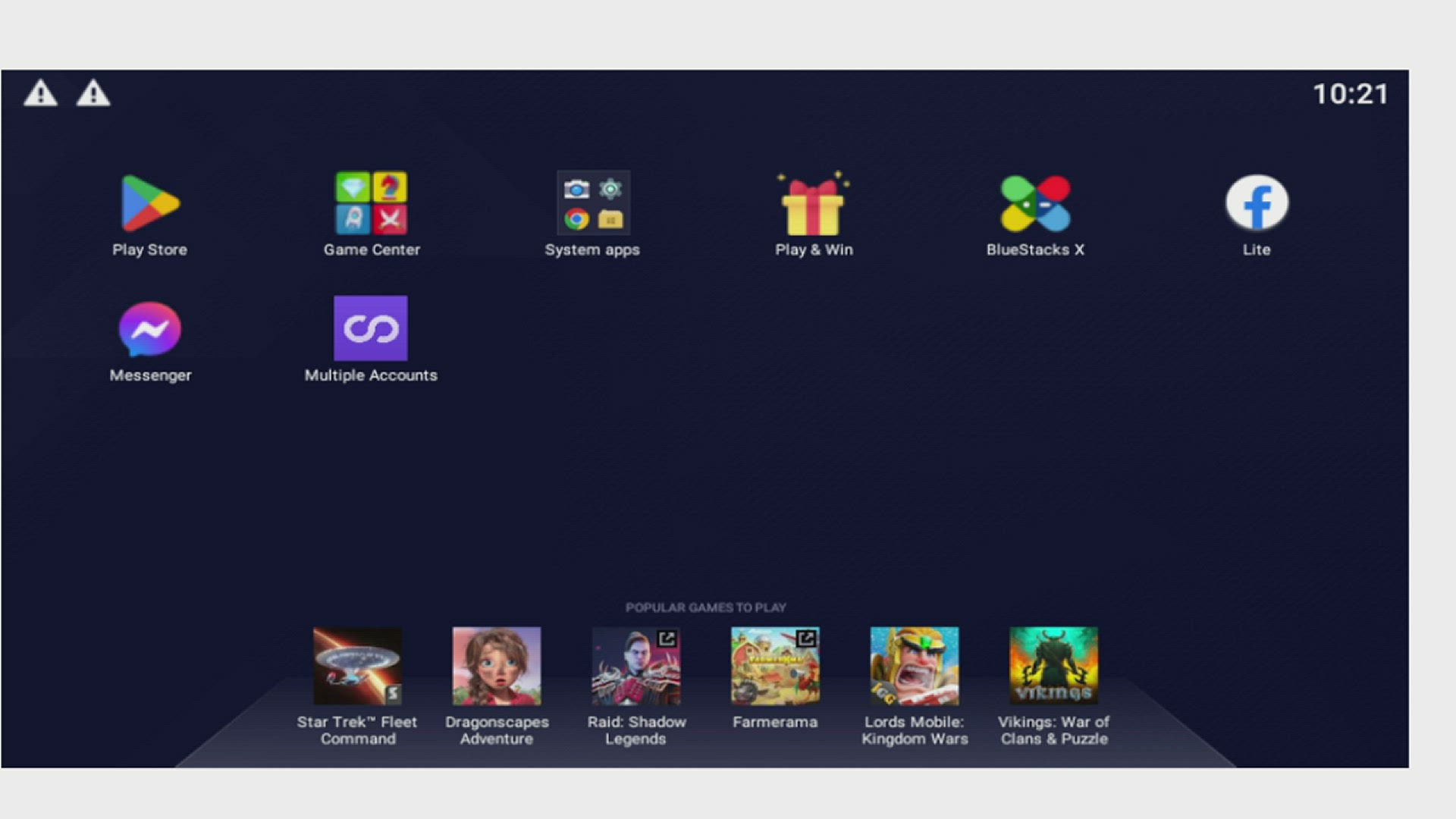Open Vikings: War of Clans & Puzzle
1456x819 pixels.
pyautogui.click(x=1053, y=666)
